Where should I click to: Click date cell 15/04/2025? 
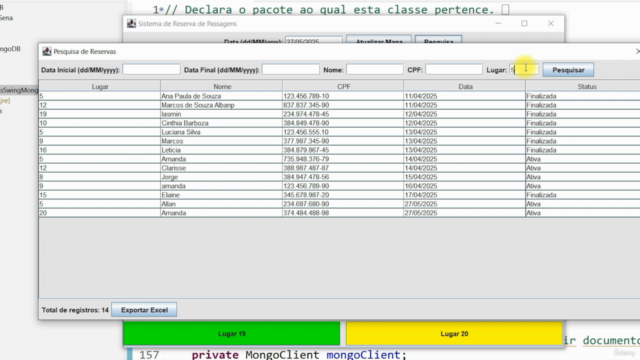(x=464, y=177)
